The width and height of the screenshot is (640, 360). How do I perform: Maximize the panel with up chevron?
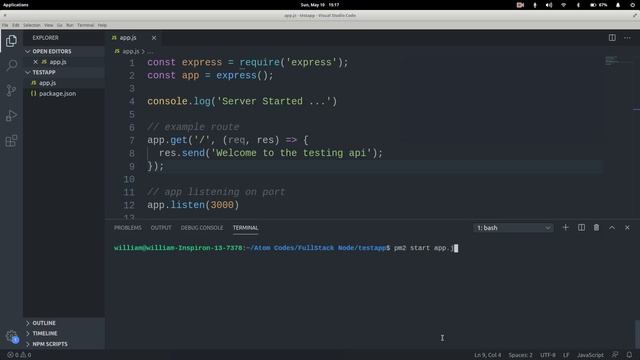click(x=612, y=227)
